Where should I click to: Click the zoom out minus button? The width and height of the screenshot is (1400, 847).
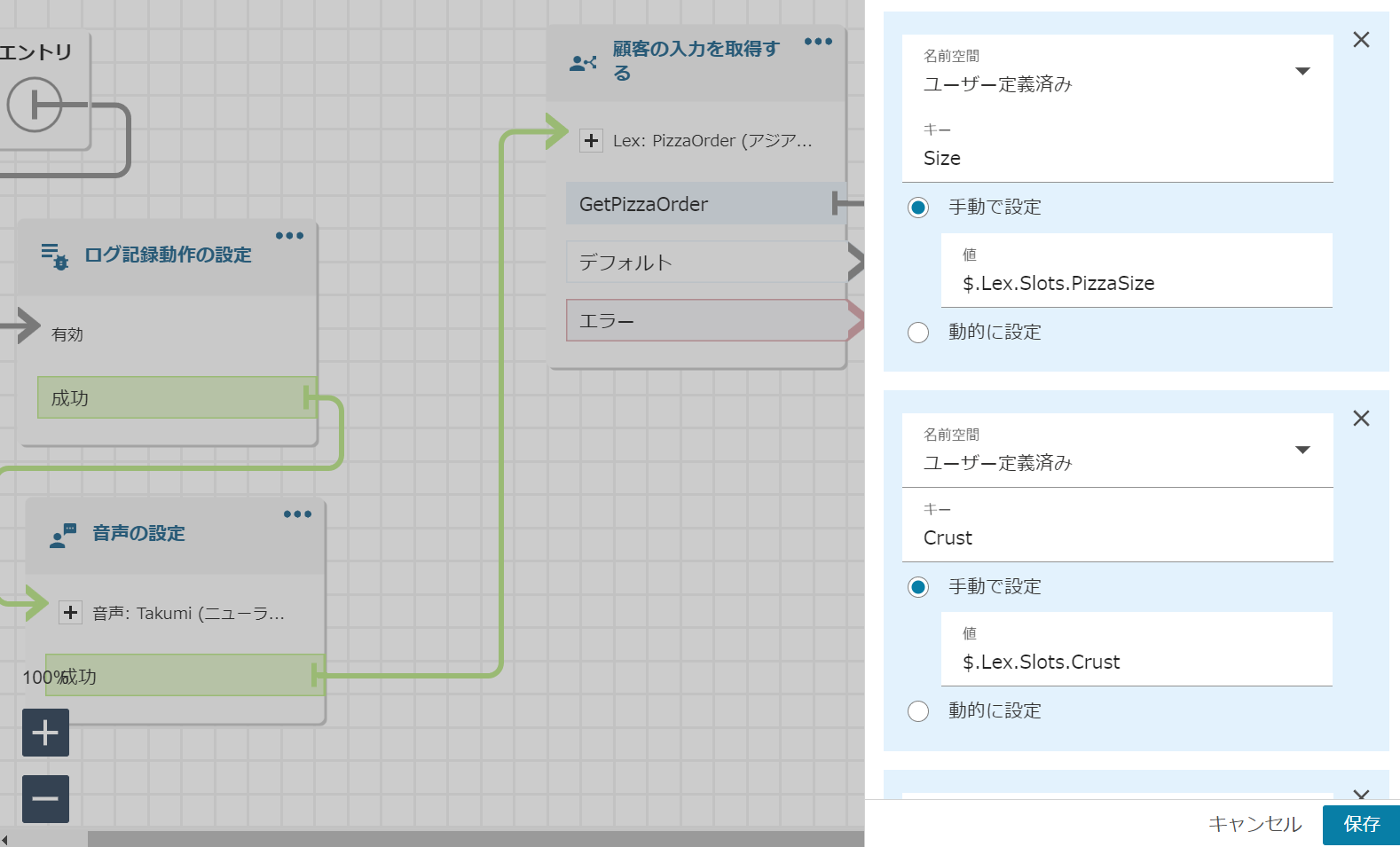pos(45,798)
